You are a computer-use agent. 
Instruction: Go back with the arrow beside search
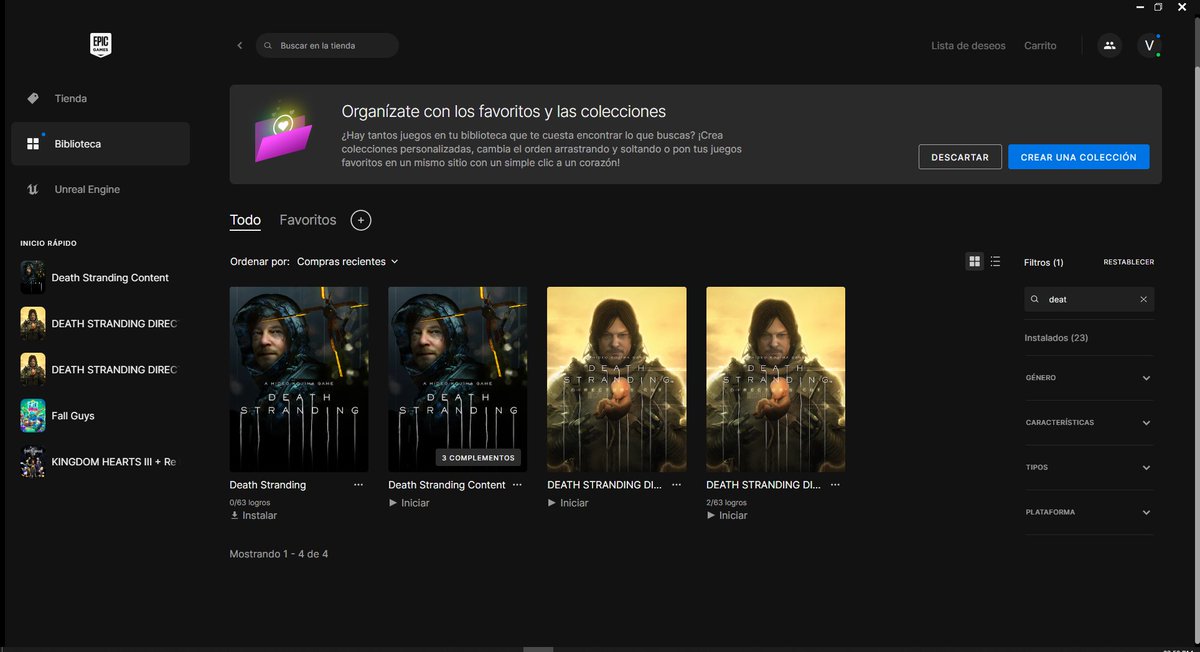pos(240,45)
